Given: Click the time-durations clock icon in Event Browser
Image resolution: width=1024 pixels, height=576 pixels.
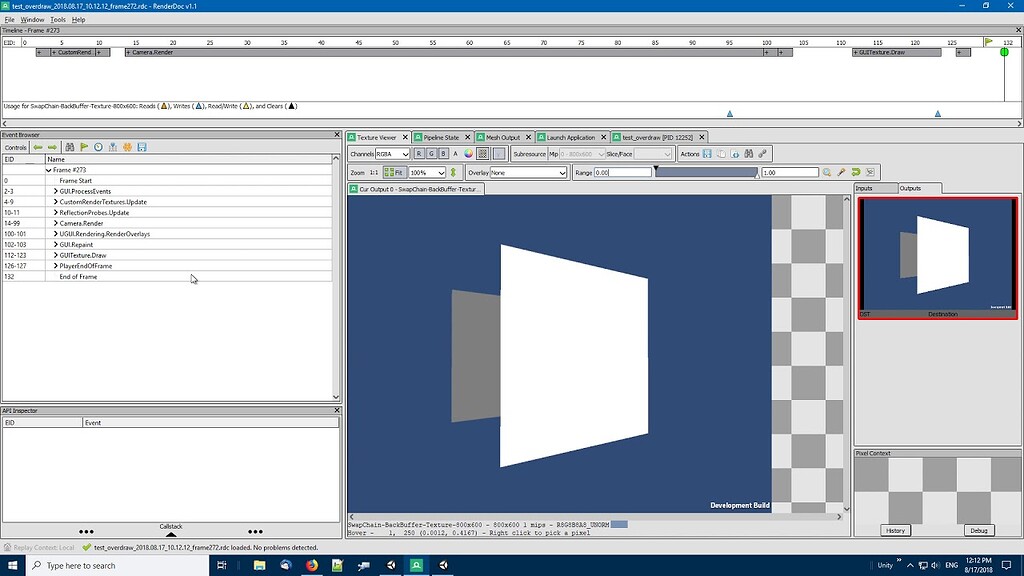Looking at the screenshot, I should click(x=98, y=147).
